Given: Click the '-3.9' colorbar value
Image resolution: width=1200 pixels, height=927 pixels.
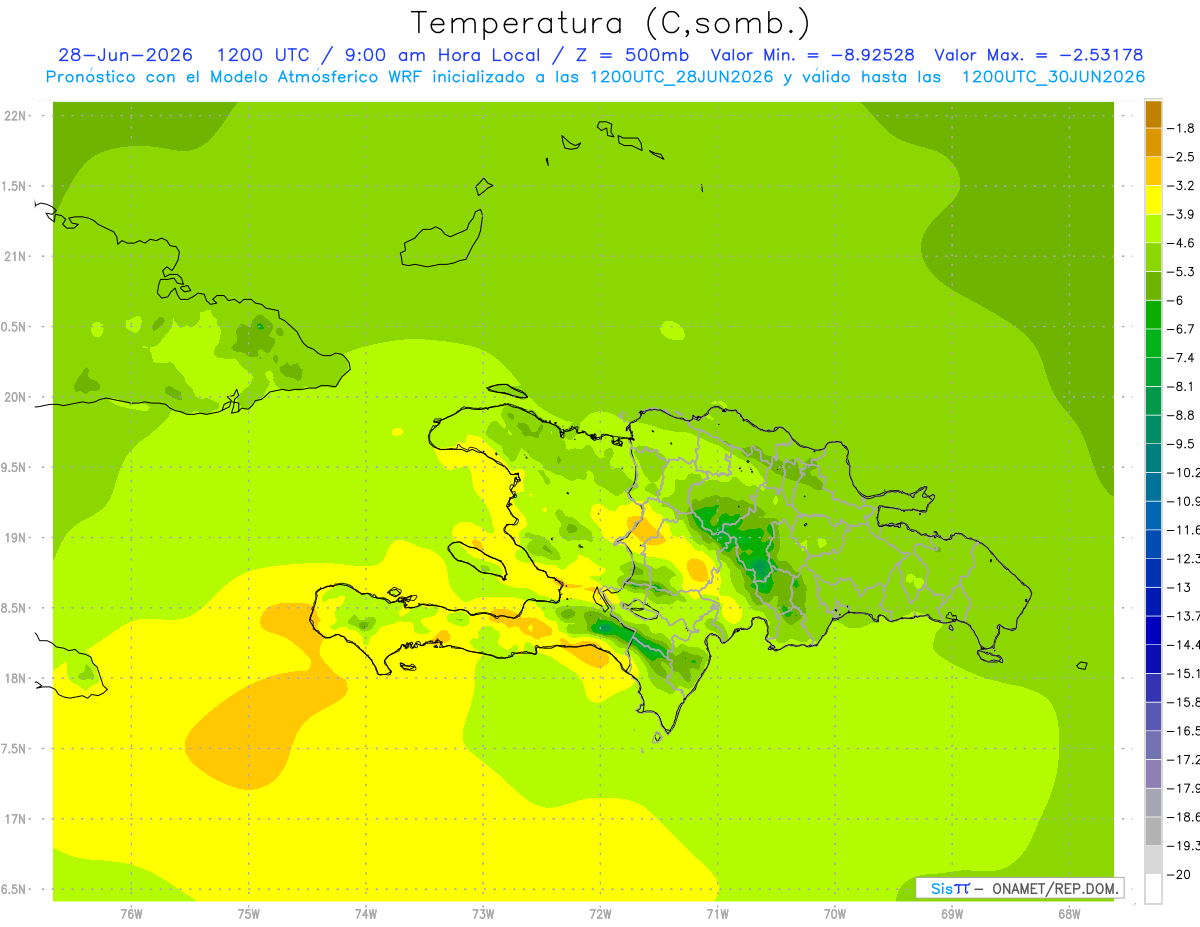Looking at the screenshot, I should tap(1181, 214).
